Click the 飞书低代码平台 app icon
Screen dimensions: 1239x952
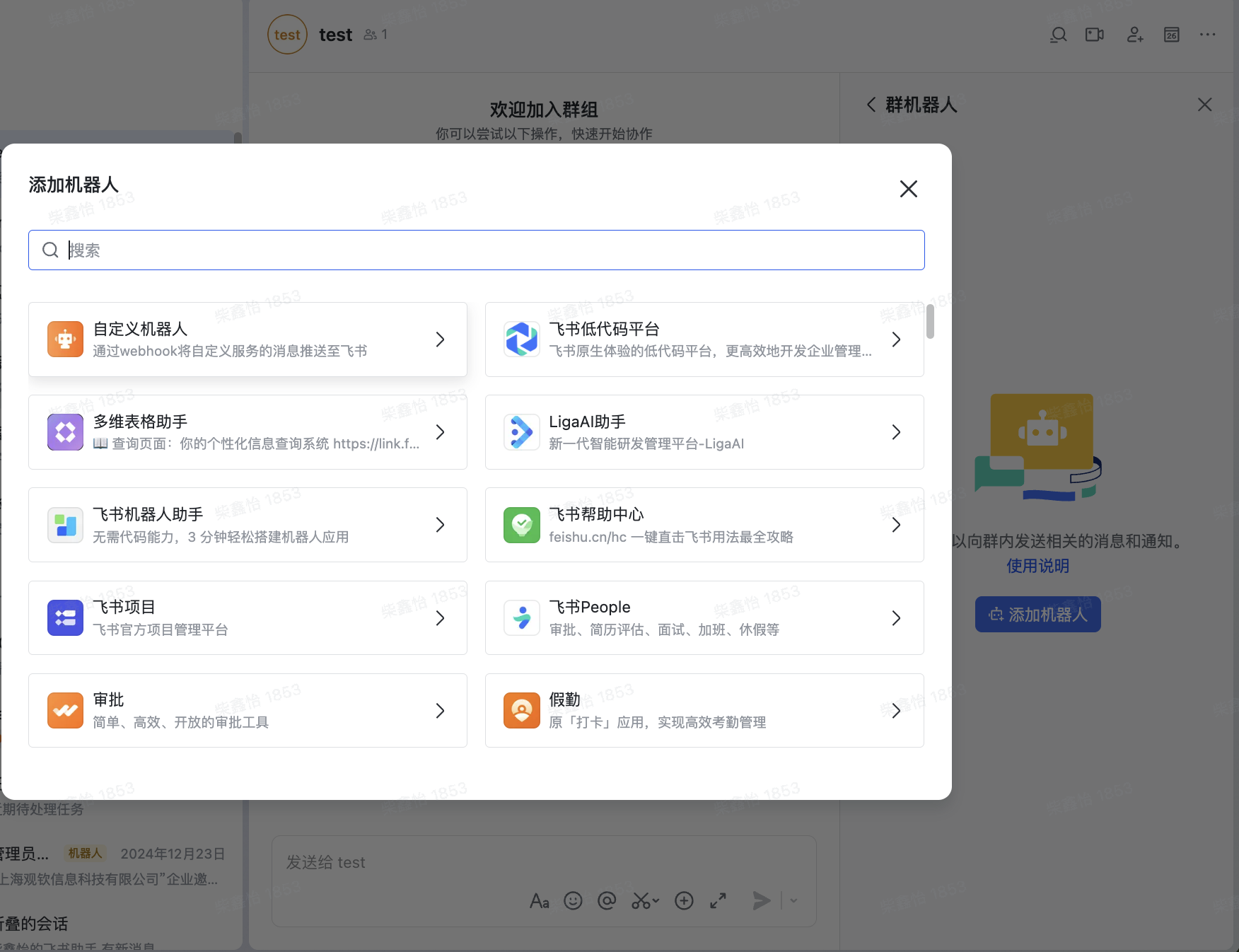[522, 339]
